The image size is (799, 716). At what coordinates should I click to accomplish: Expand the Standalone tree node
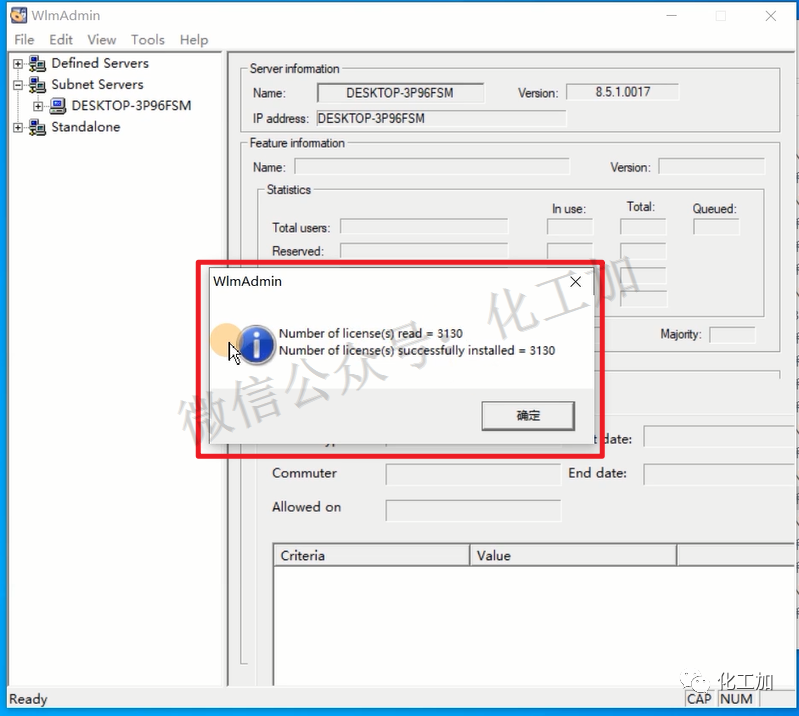tap(18, 127)
